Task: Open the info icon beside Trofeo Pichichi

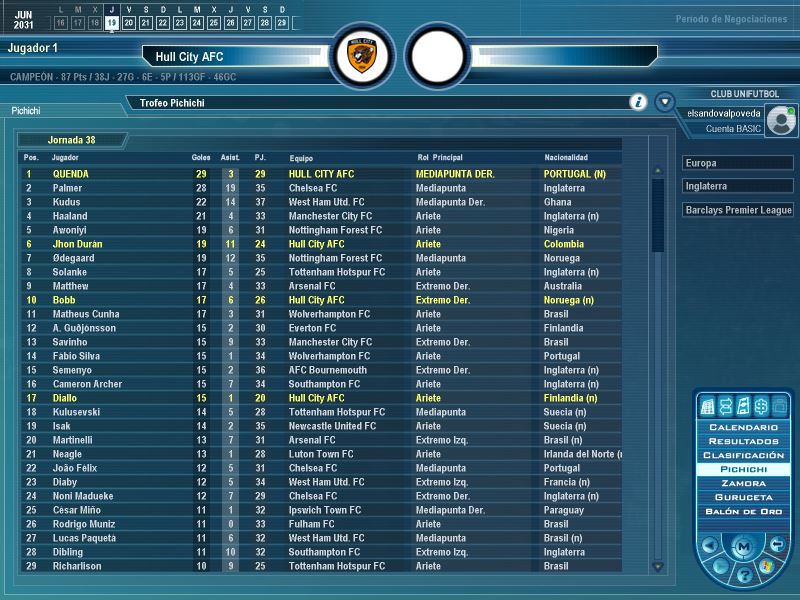Action: (x=638, y=102)
